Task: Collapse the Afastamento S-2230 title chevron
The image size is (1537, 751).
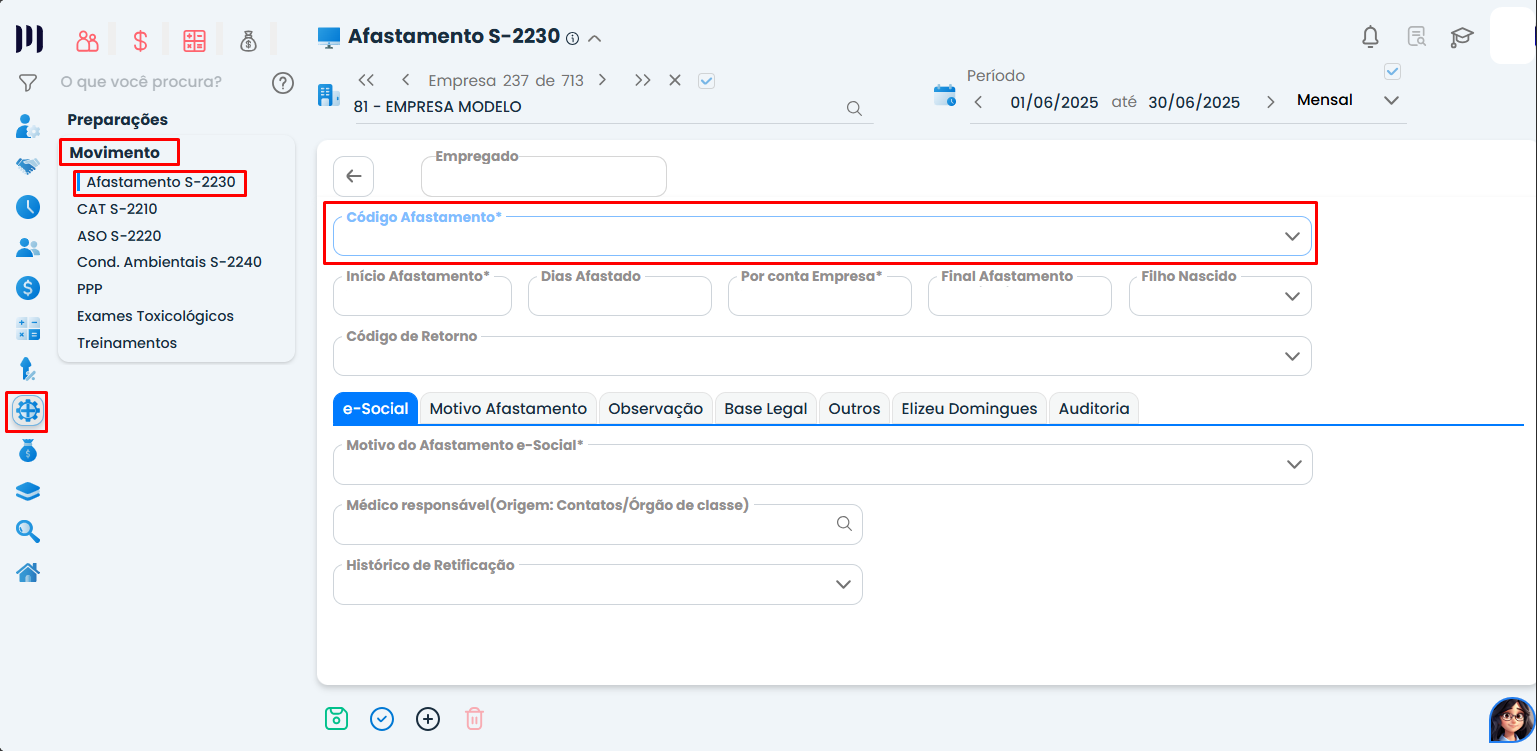Action: (x=595, y=38)
